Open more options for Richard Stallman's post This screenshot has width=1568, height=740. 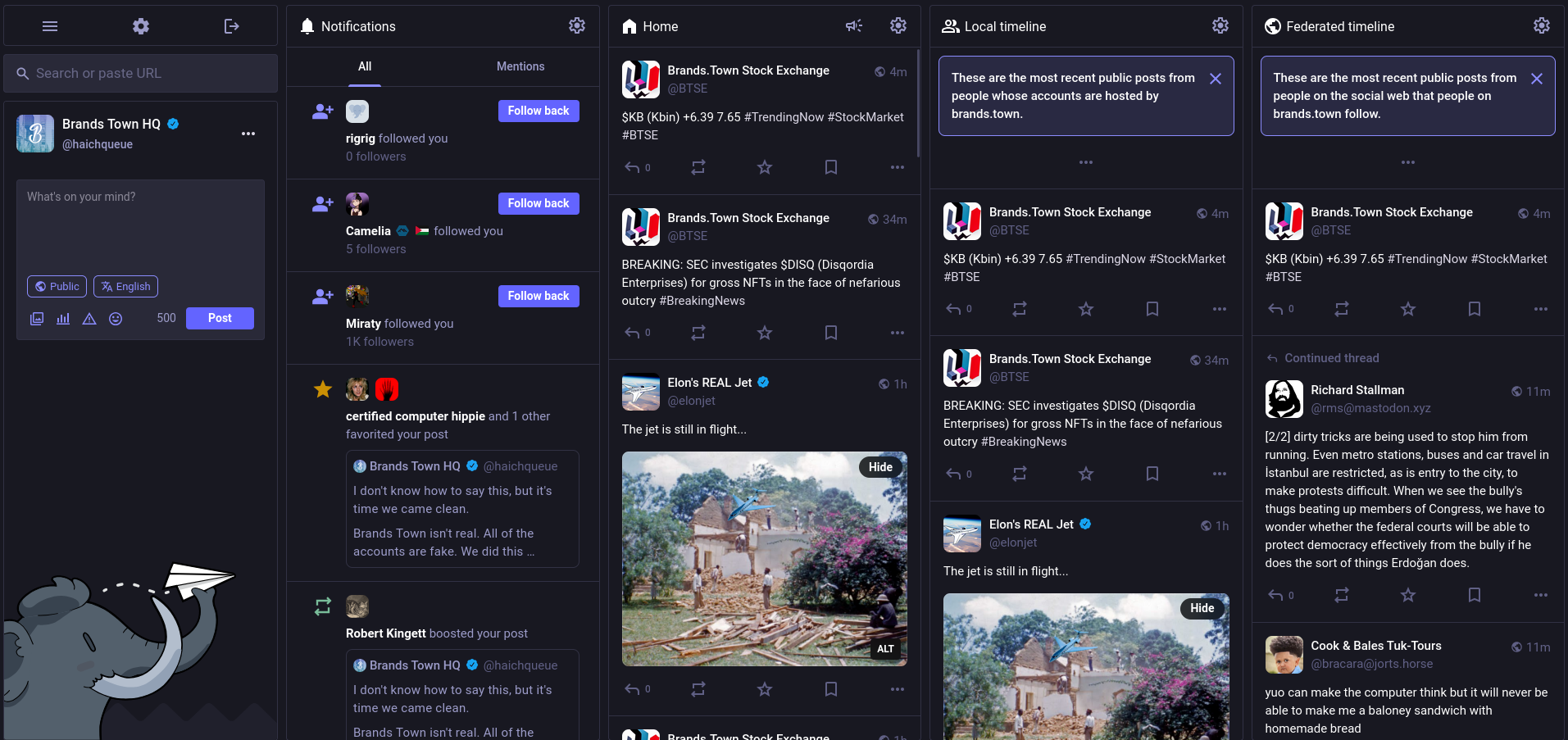[x=1541, y=595]
